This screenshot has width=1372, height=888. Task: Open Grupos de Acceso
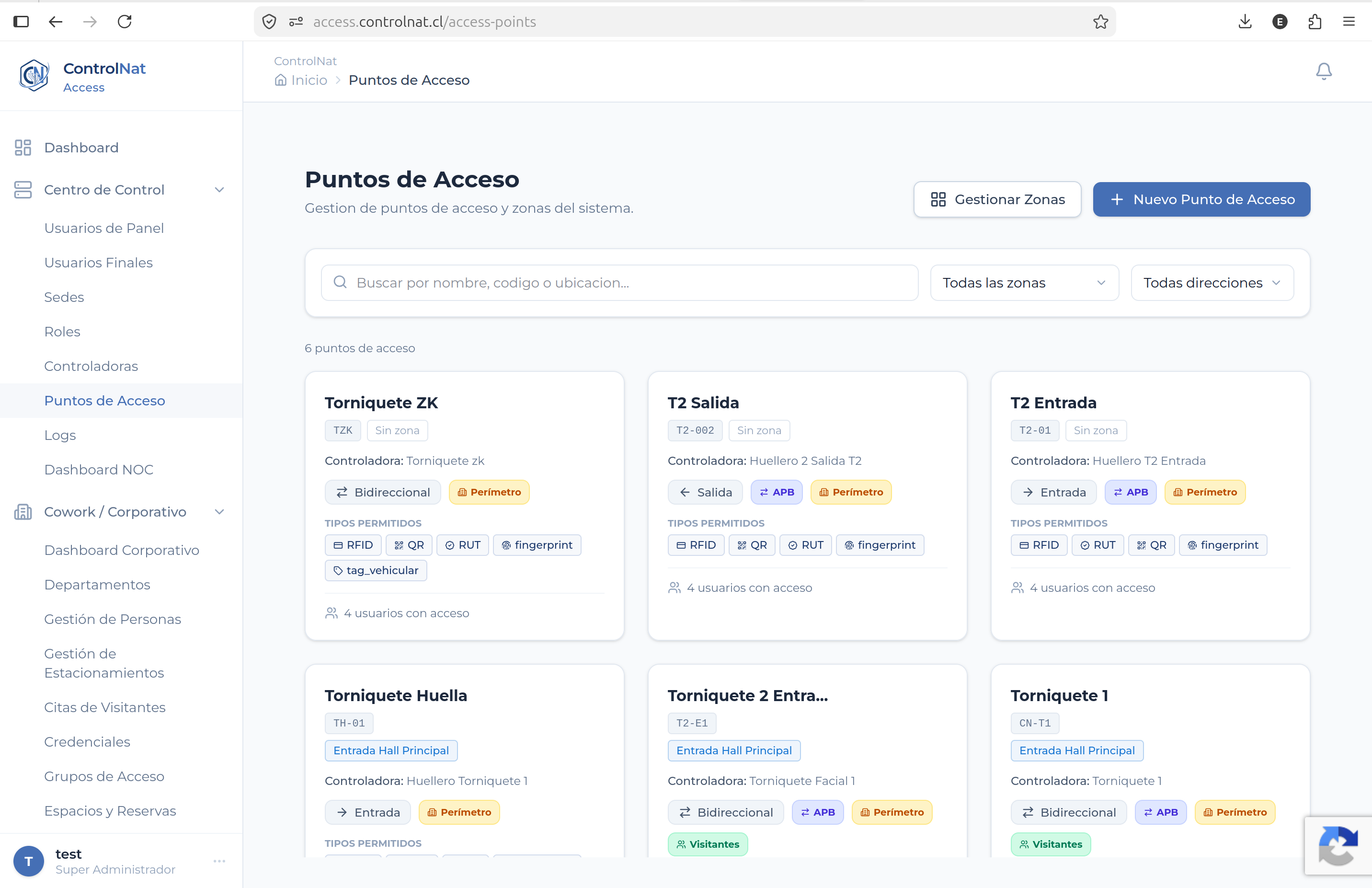[104, 777]
